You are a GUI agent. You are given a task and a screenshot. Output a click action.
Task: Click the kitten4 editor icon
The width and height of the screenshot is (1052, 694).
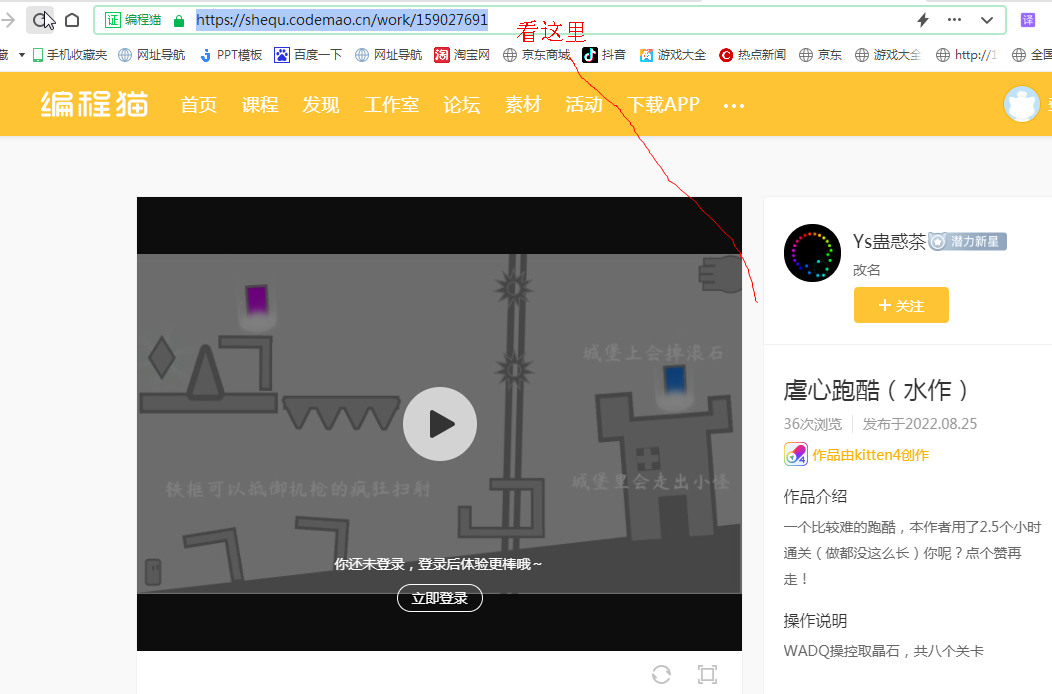(x=796, y=454)
